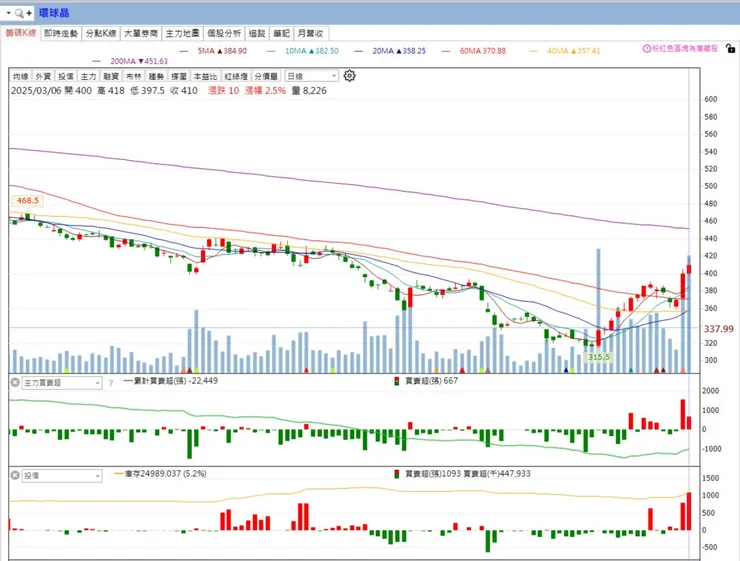Toggle the 外資 overlay button

(x=43, y=76)
